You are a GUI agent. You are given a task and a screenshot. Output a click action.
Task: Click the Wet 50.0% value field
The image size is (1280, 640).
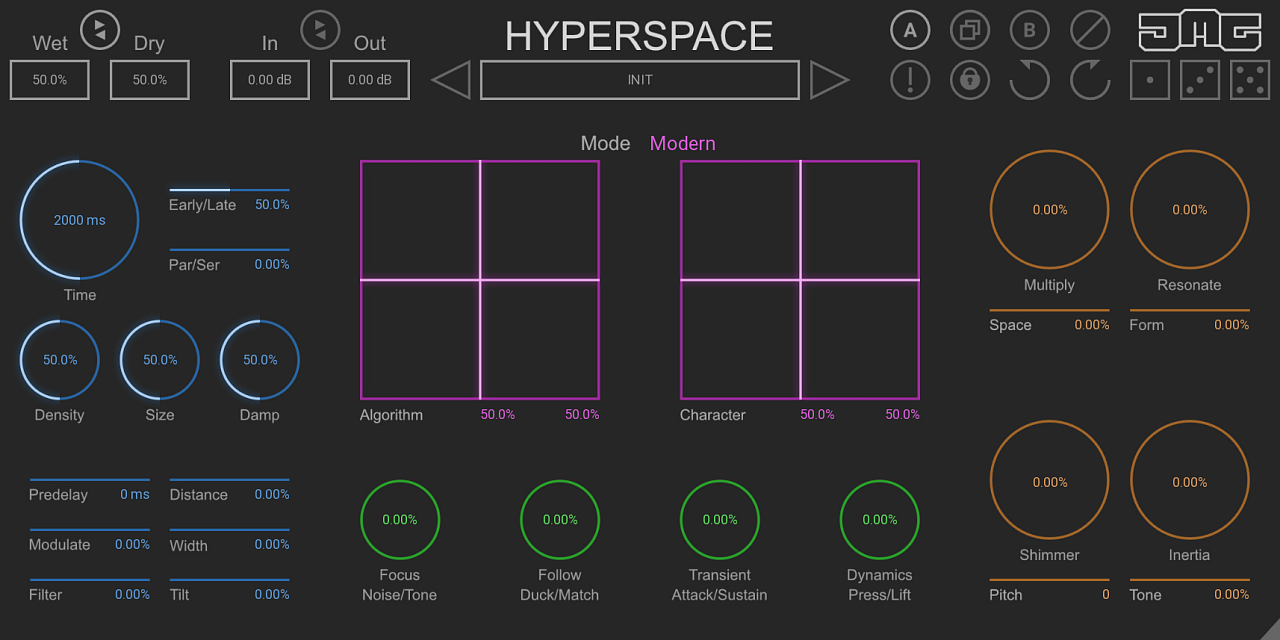coord(50,80)
